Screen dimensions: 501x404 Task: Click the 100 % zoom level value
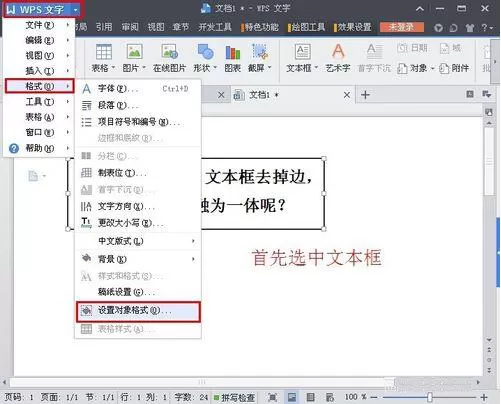356,397
